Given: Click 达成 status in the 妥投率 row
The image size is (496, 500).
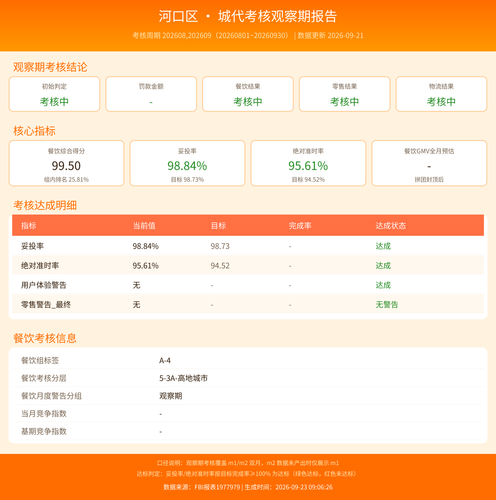Looking at the screenshot, I should (383, 246).
